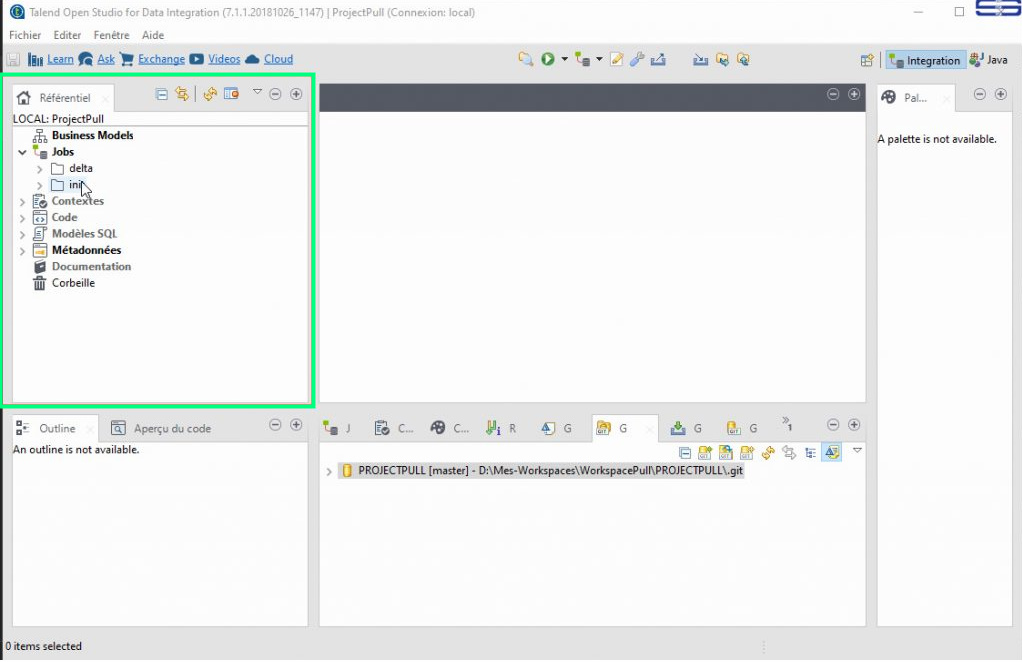
Task: Open the Aide menu
Action: (153, 35)
